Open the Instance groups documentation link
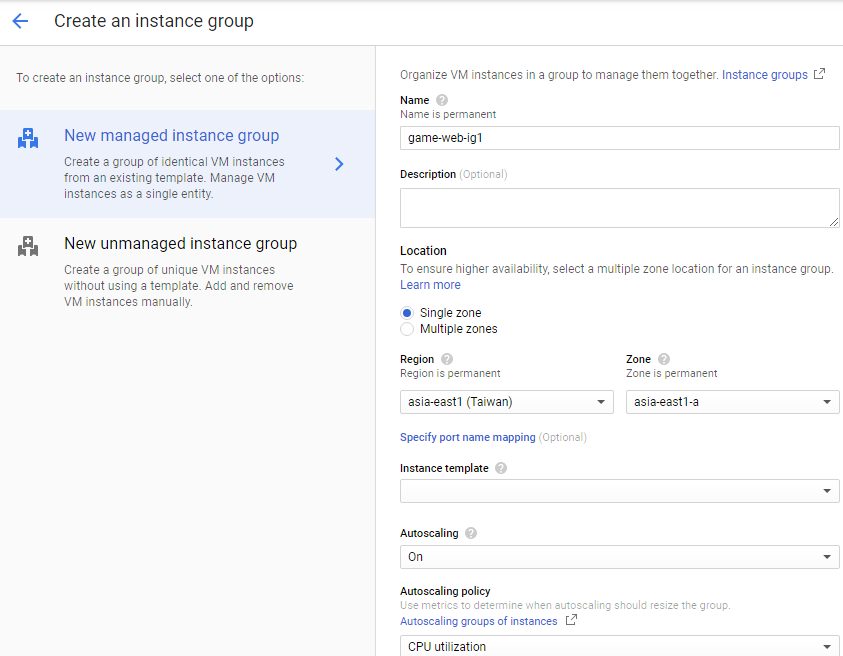 click(765, 75)
